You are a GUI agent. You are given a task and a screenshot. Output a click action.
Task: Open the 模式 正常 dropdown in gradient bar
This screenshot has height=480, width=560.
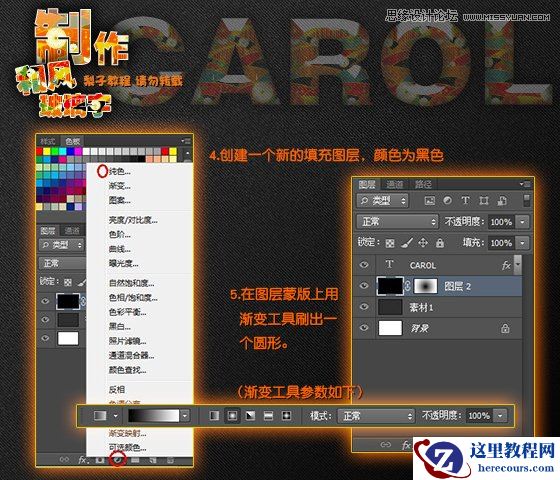(376, 416)
